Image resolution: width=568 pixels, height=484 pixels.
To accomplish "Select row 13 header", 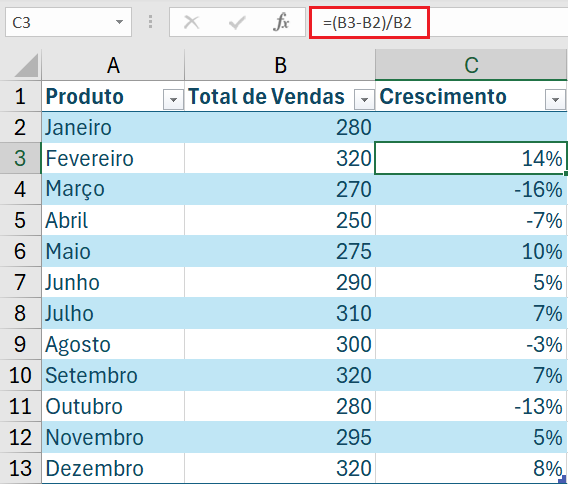I will pyautogui.click(x=20, y=468).
